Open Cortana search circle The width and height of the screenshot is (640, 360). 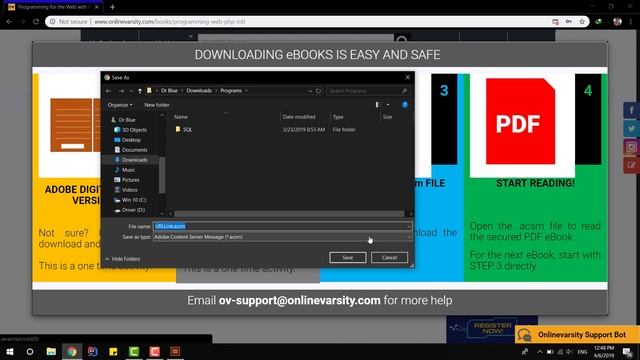tap(30, 351)
